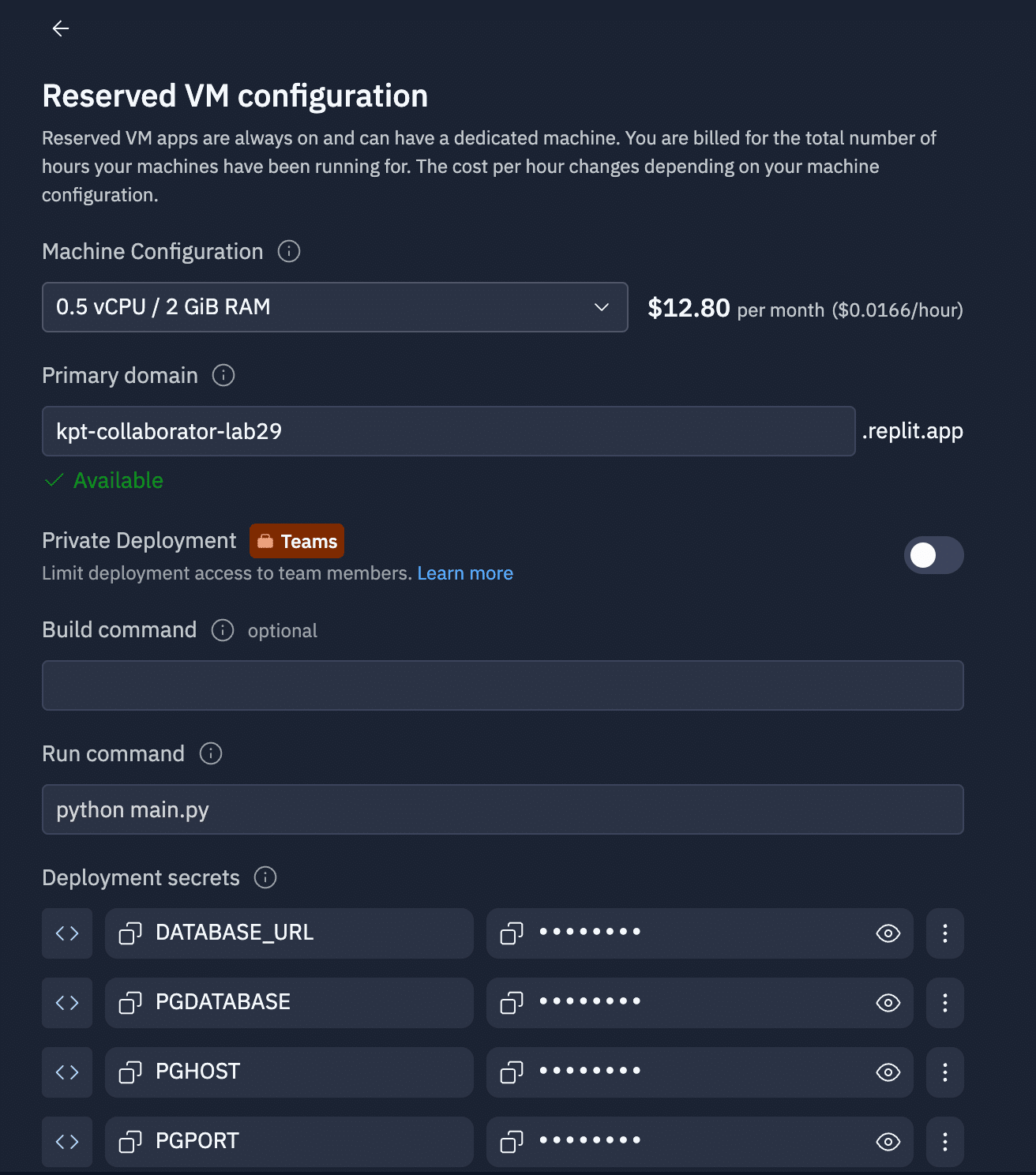Go back using the left arrow
This screenshot has height=1175, width=1036.
61,29
